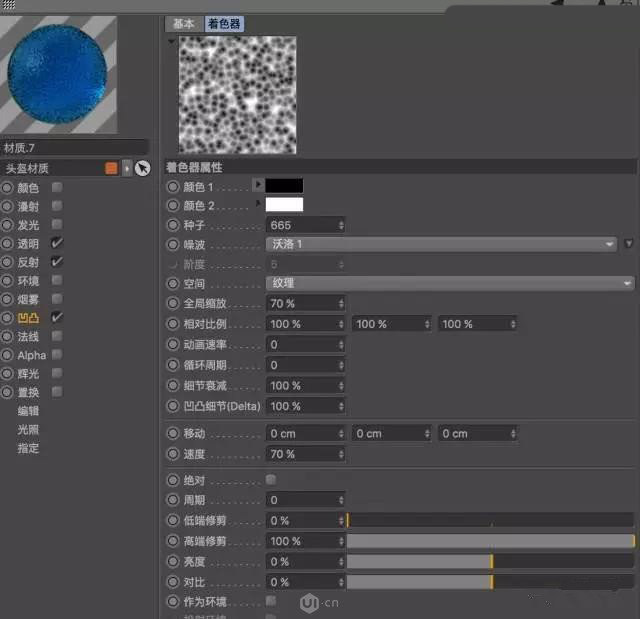Screen dimensions: 640x619
Task: Open the 编辑 section
Action: point(28,411)
